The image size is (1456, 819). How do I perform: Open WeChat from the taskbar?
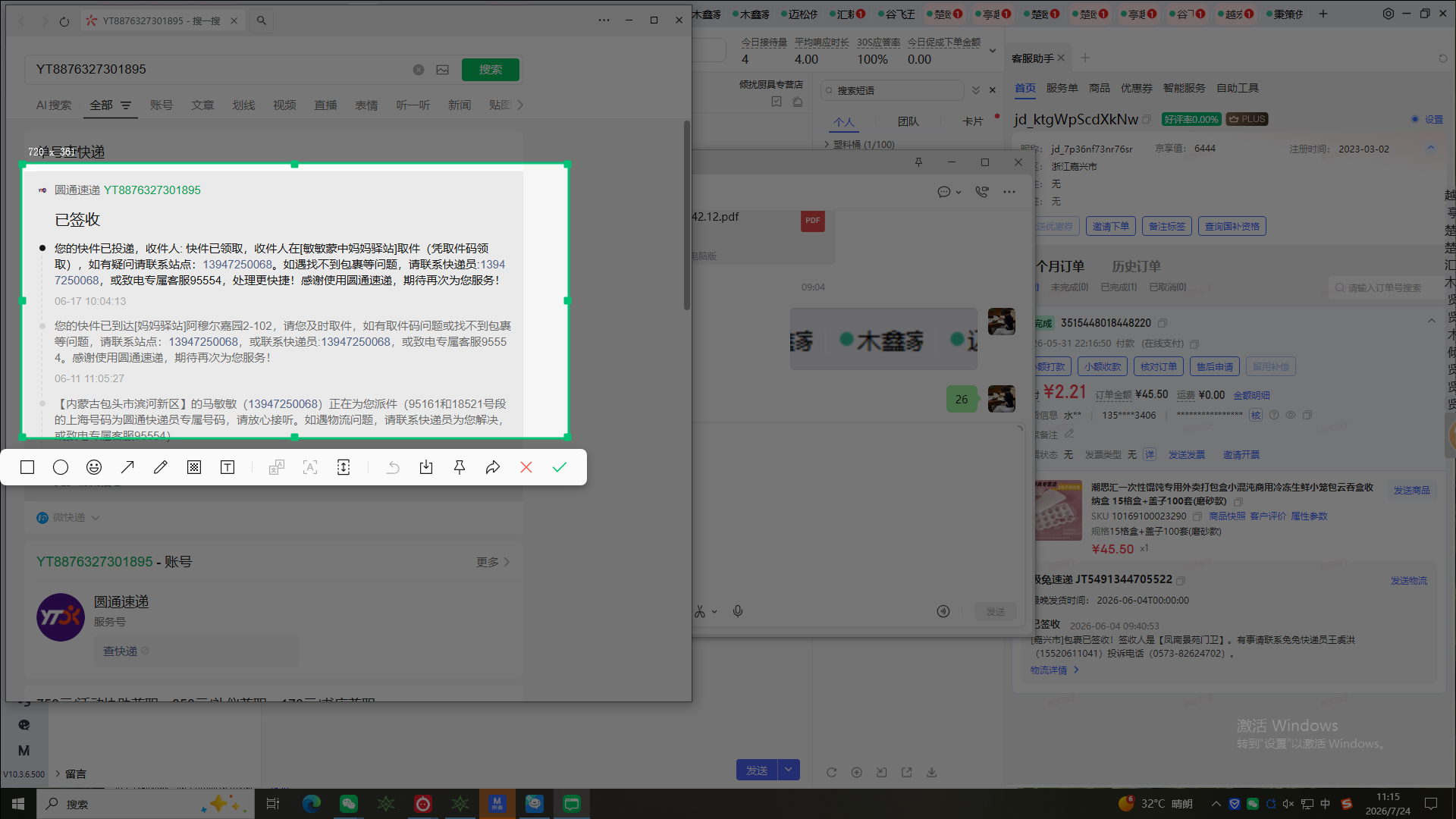click(x=348, y=804)
